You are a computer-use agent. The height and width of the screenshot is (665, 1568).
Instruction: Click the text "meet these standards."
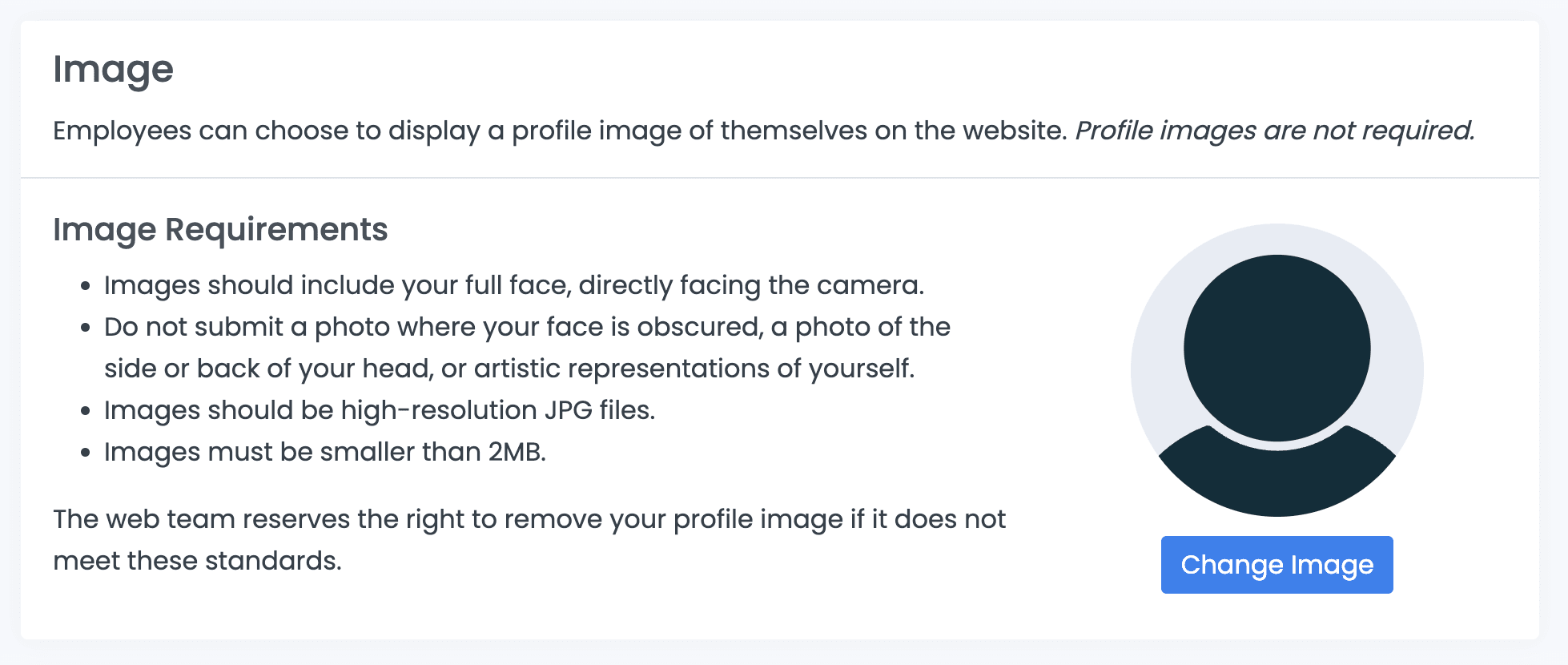197,561
